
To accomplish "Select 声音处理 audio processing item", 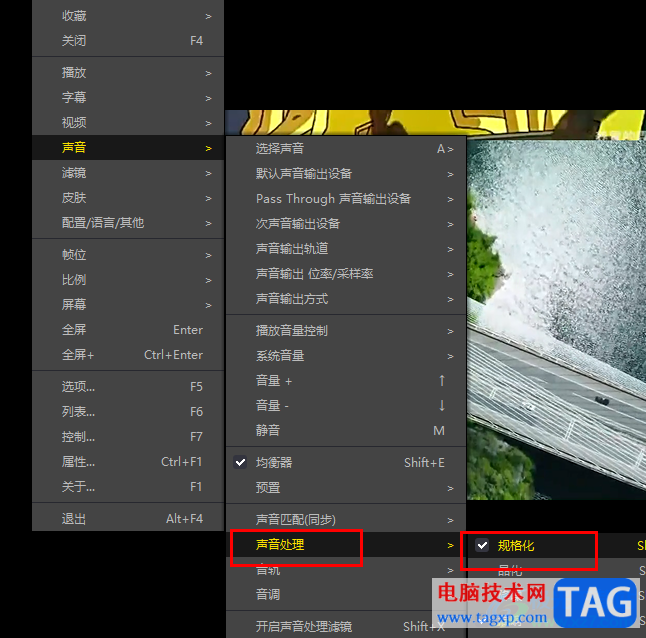I will coord(346,545).
